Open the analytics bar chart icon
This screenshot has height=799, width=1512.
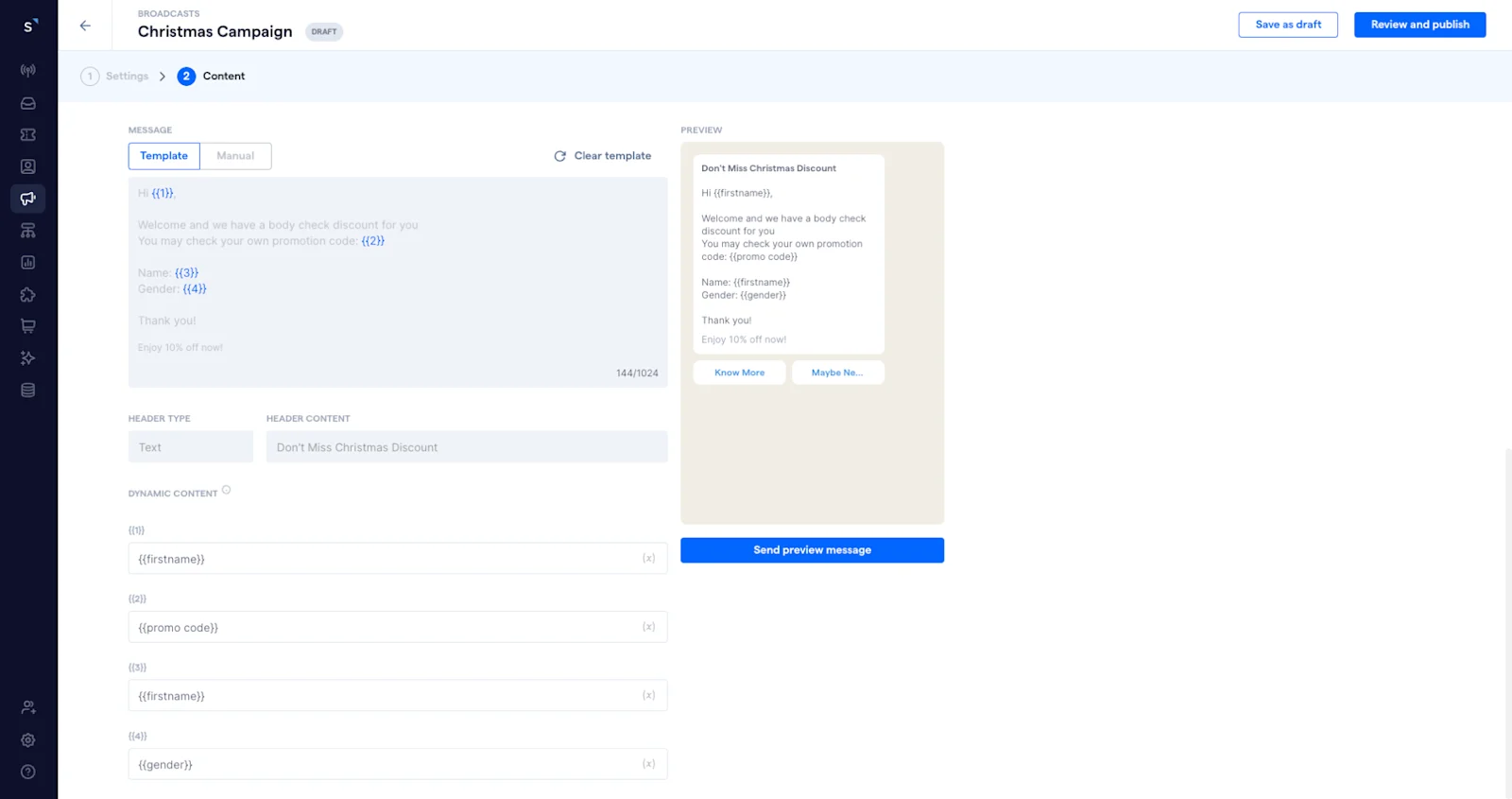point(28,263)
